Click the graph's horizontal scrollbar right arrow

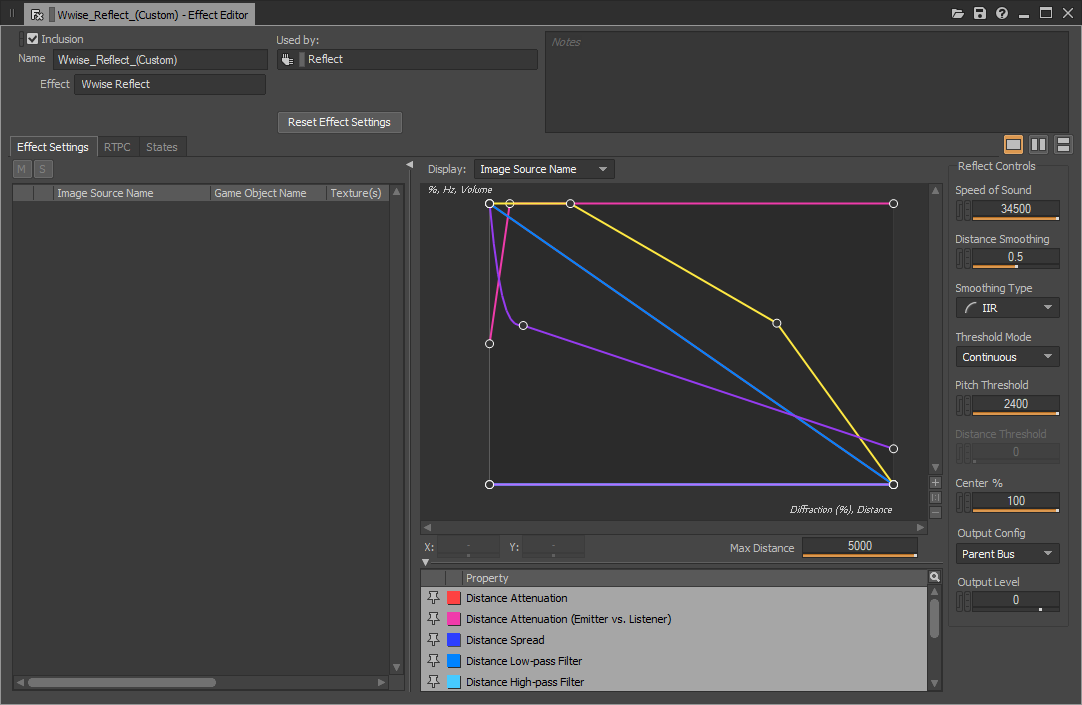(920, 527)
